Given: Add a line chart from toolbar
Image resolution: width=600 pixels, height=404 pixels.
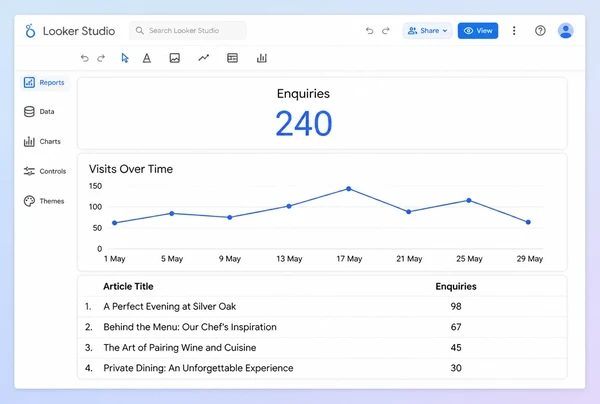Looking at the screenshot, I should [204, 58].
